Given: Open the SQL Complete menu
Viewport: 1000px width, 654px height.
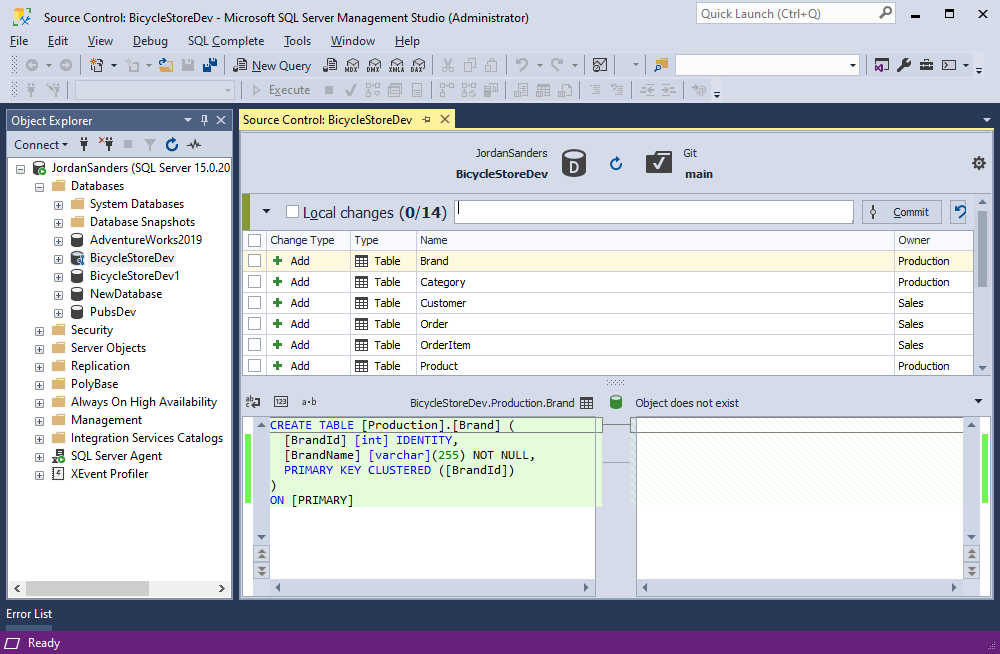Looking at the screenshot, I should pos(226,41).
